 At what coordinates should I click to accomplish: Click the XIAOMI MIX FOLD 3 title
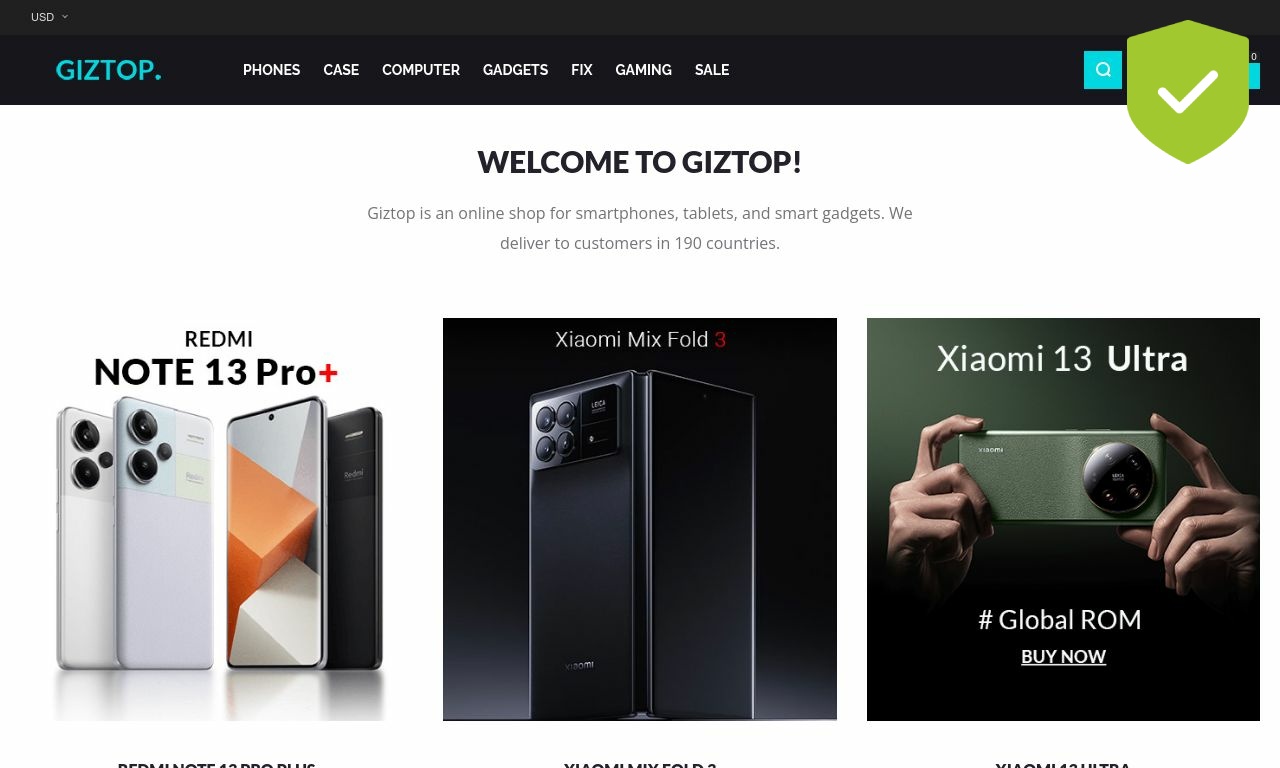click(640, 764)
